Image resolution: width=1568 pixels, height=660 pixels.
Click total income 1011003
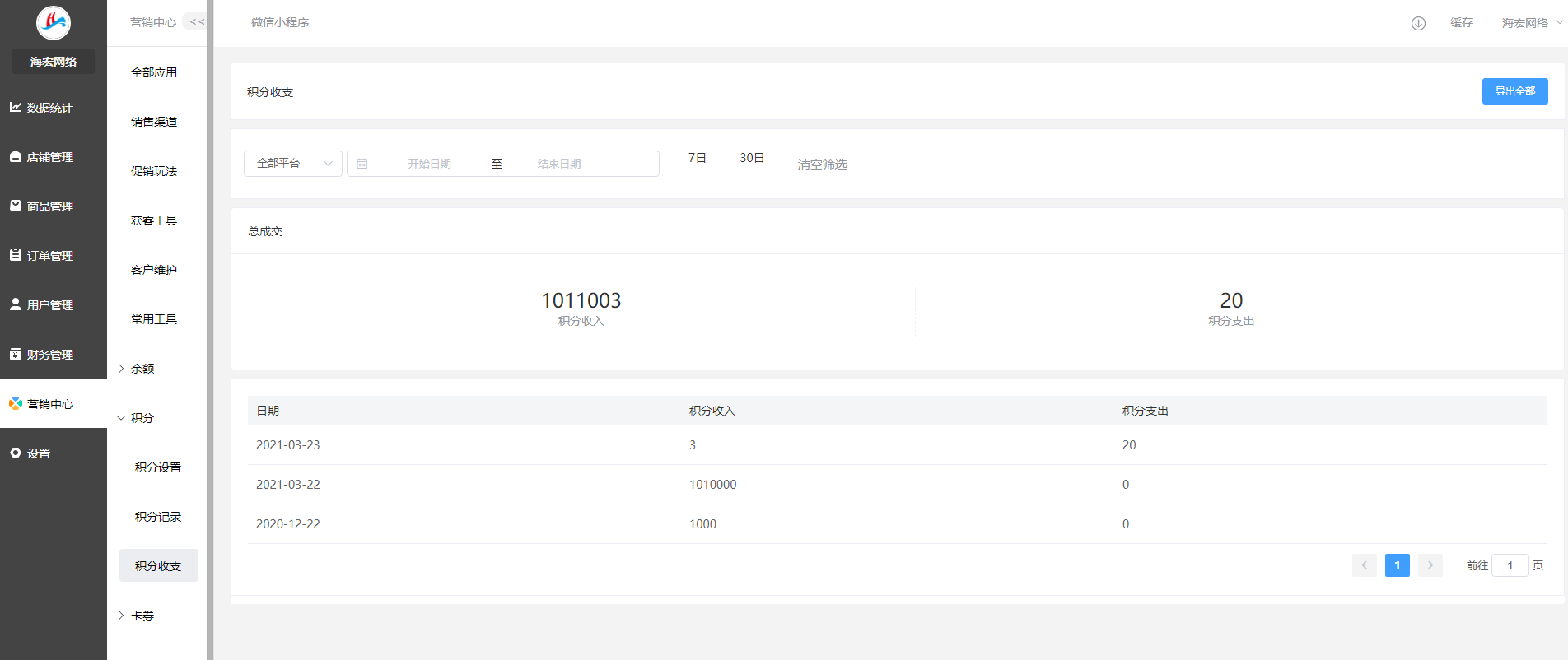click(x=581, y=300)
